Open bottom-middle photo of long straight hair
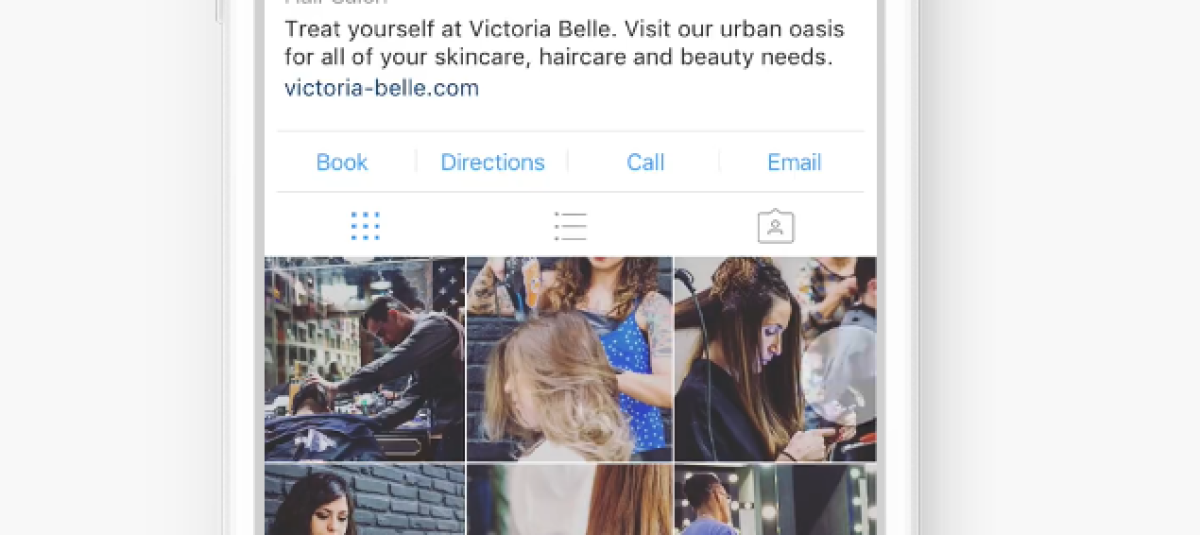The width and height of the screenshot is (1200, 535). point(570,499)
